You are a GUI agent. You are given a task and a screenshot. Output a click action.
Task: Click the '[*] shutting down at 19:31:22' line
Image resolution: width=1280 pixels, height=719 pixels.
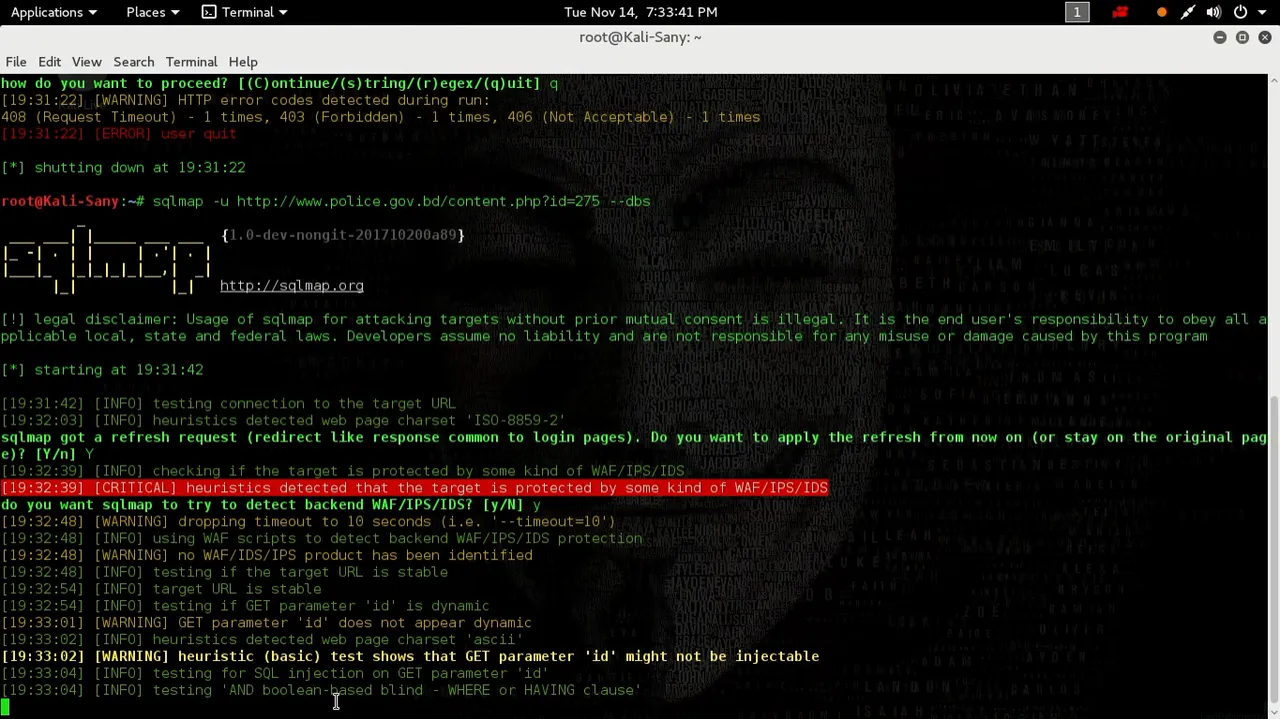tap(123, 167)
